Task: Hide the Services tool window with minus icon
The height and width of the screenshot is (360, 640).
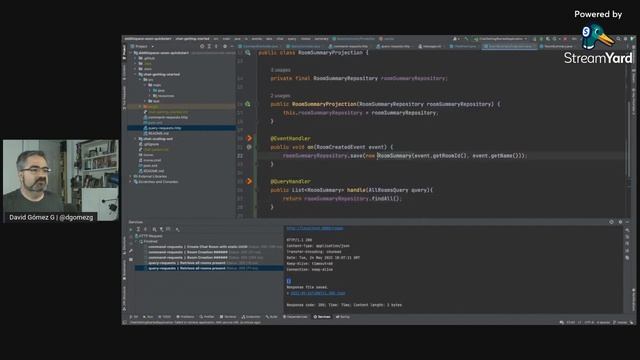Action: pos(627,222)
